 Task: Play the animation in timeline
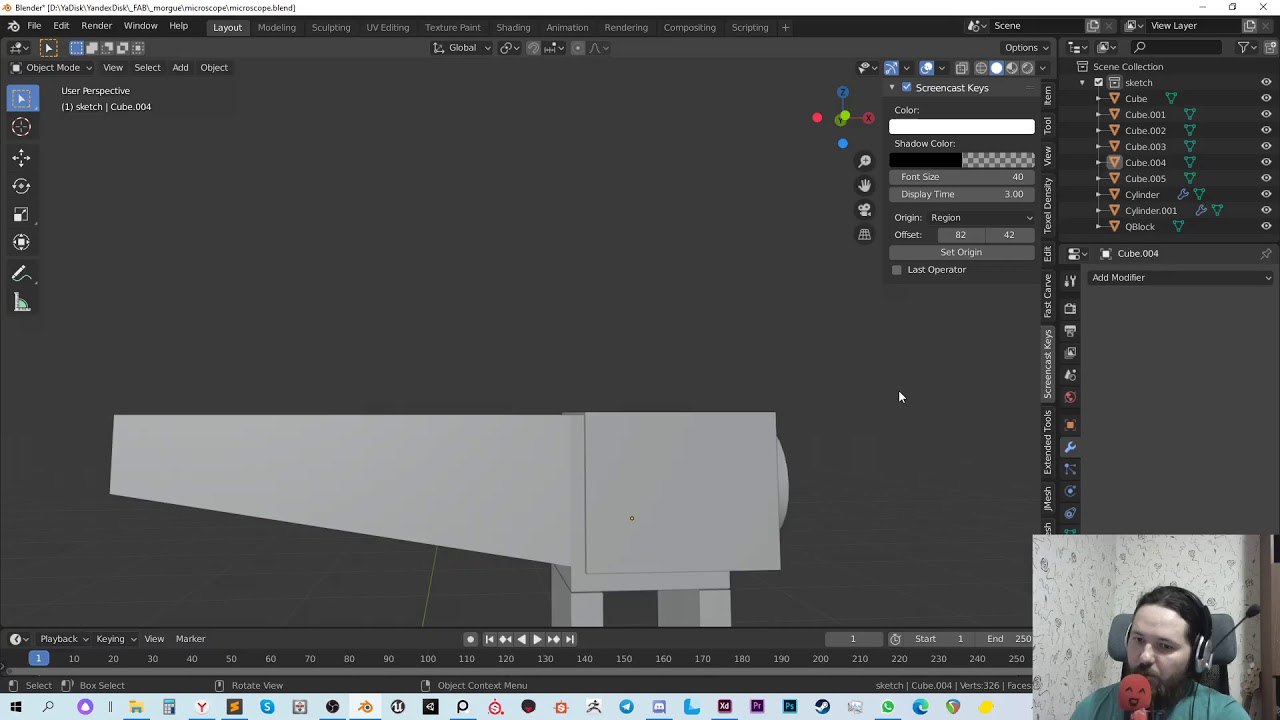pyautogui.click(x=537, y=640)
